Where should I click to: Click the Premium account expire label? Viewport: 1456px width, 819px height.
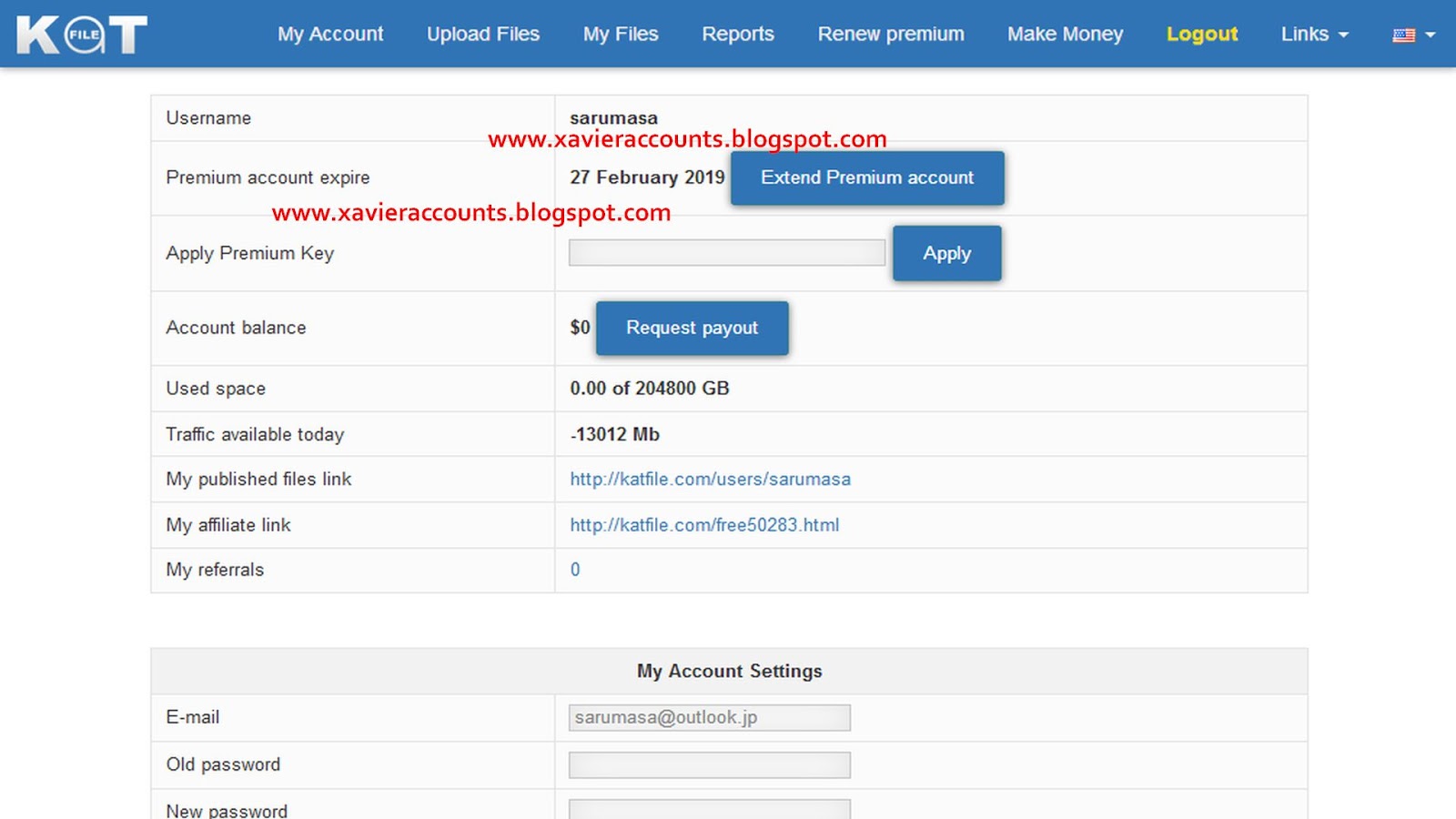coord(268,177)
